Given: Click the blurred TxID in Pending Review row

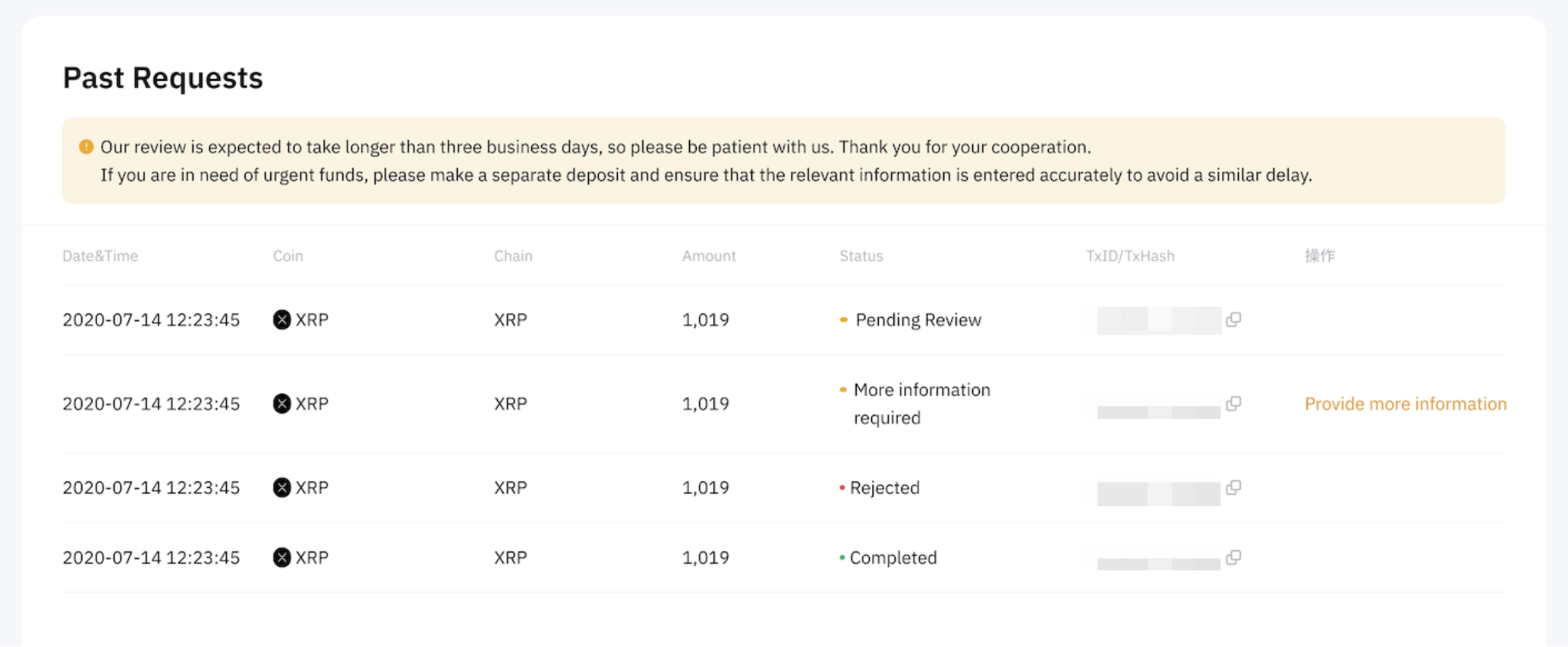Looking at the screenshot, I should [1159, 320].
